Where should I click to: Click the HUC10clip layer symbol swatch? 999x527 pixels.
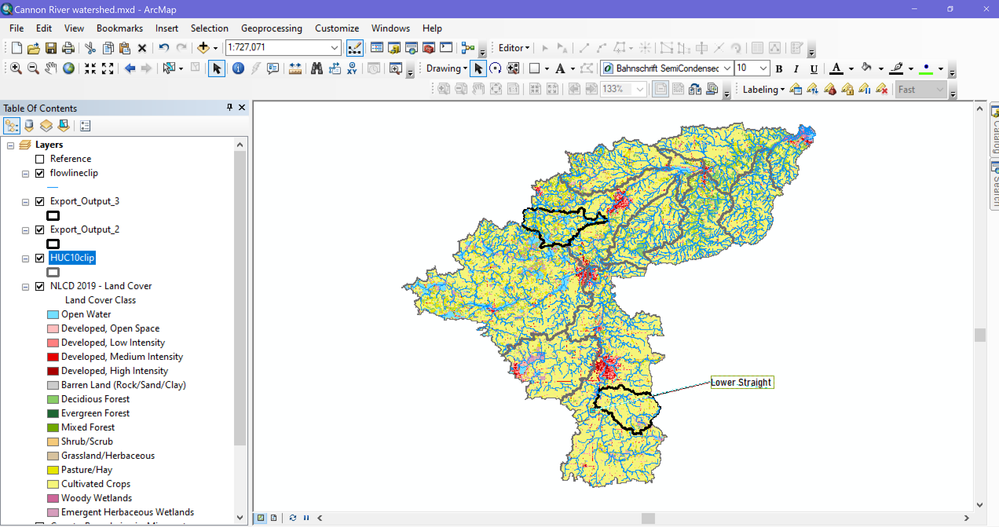(53, 272)
